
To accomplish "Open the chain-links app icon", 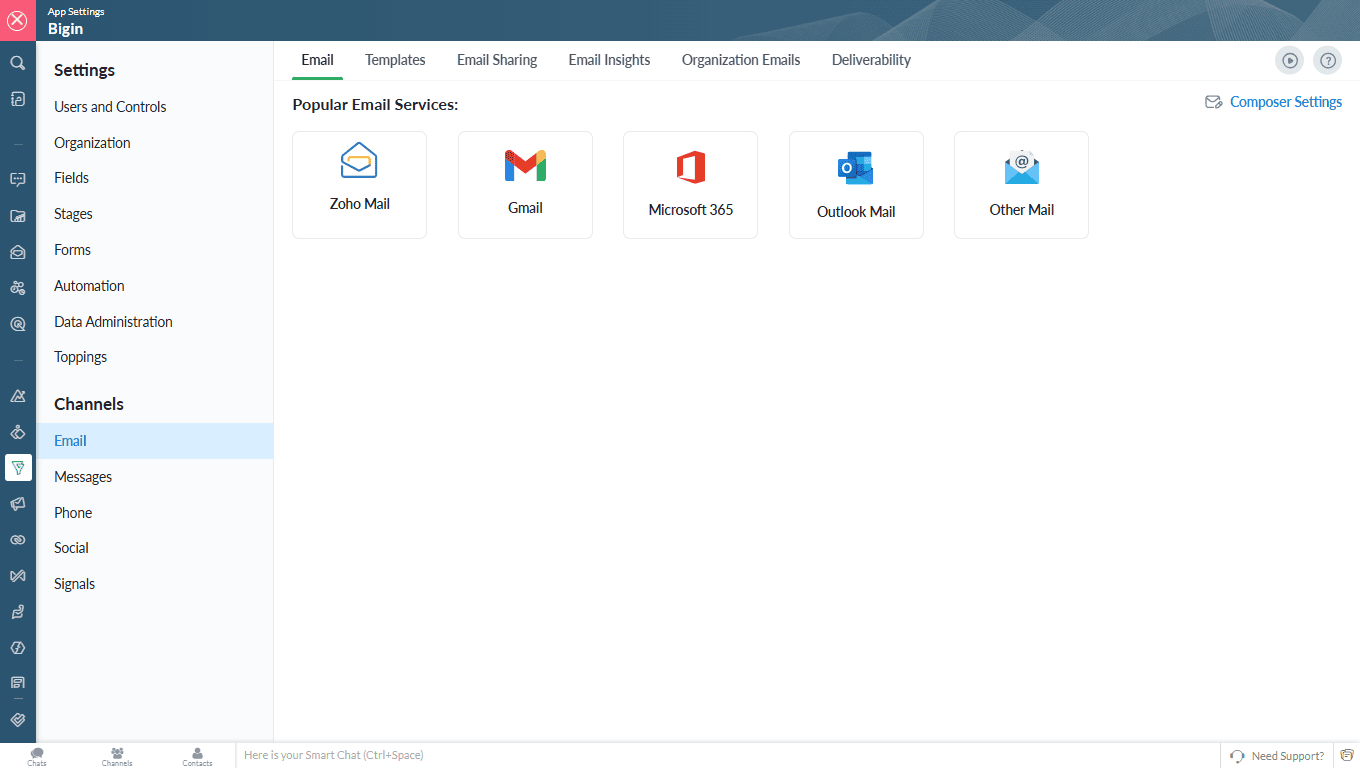I will click(x=17, y=540).
